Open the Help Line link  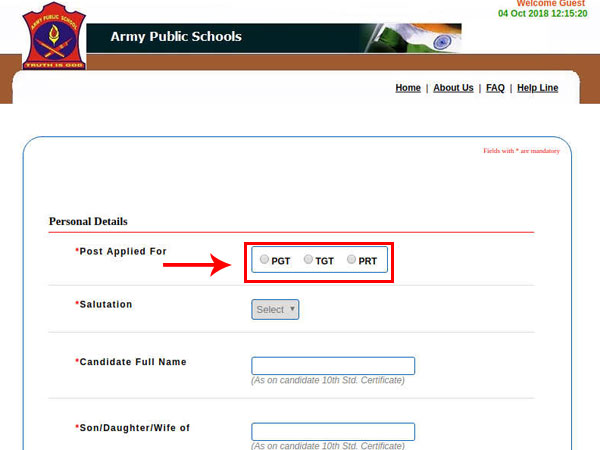(538, 88)
